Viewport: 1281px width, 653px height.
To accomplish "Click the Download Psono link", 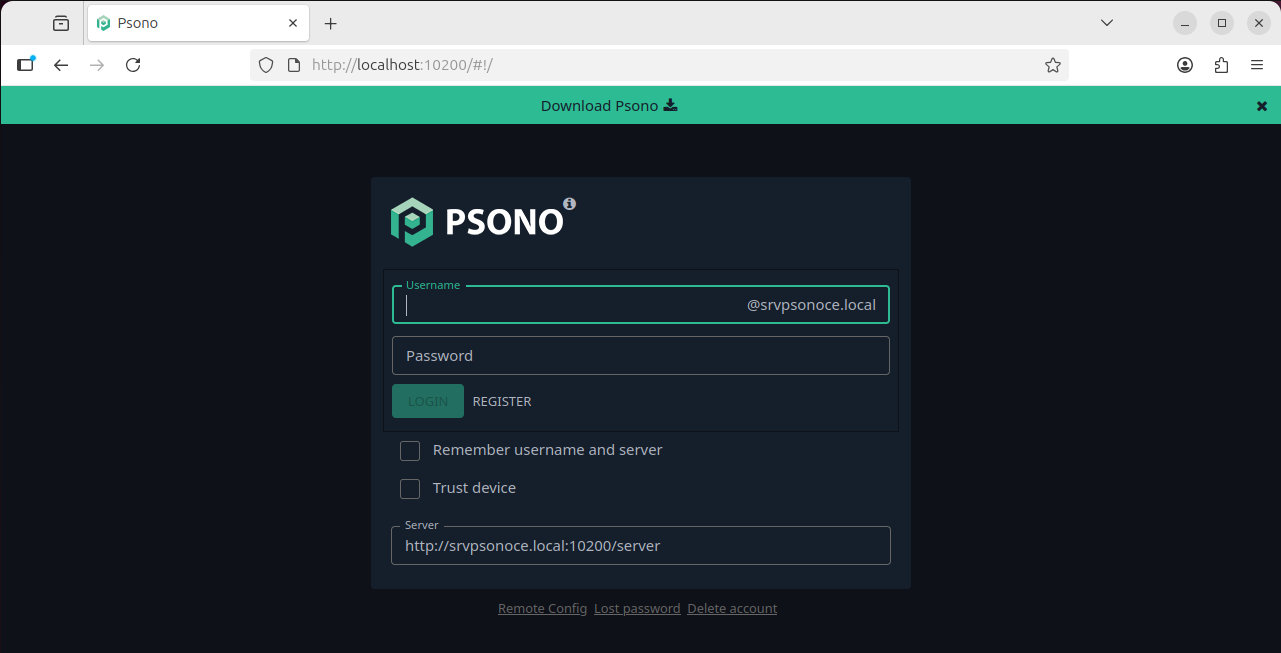I will pyautogui.click(x=608, y=106).
